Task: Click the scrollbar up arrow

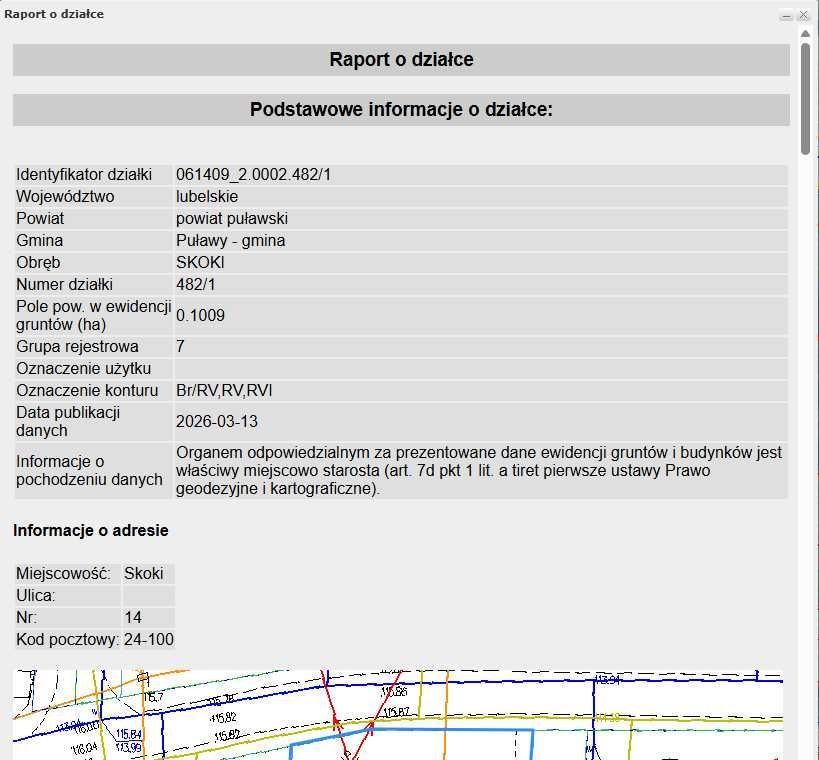Action: tap(805, 33)
